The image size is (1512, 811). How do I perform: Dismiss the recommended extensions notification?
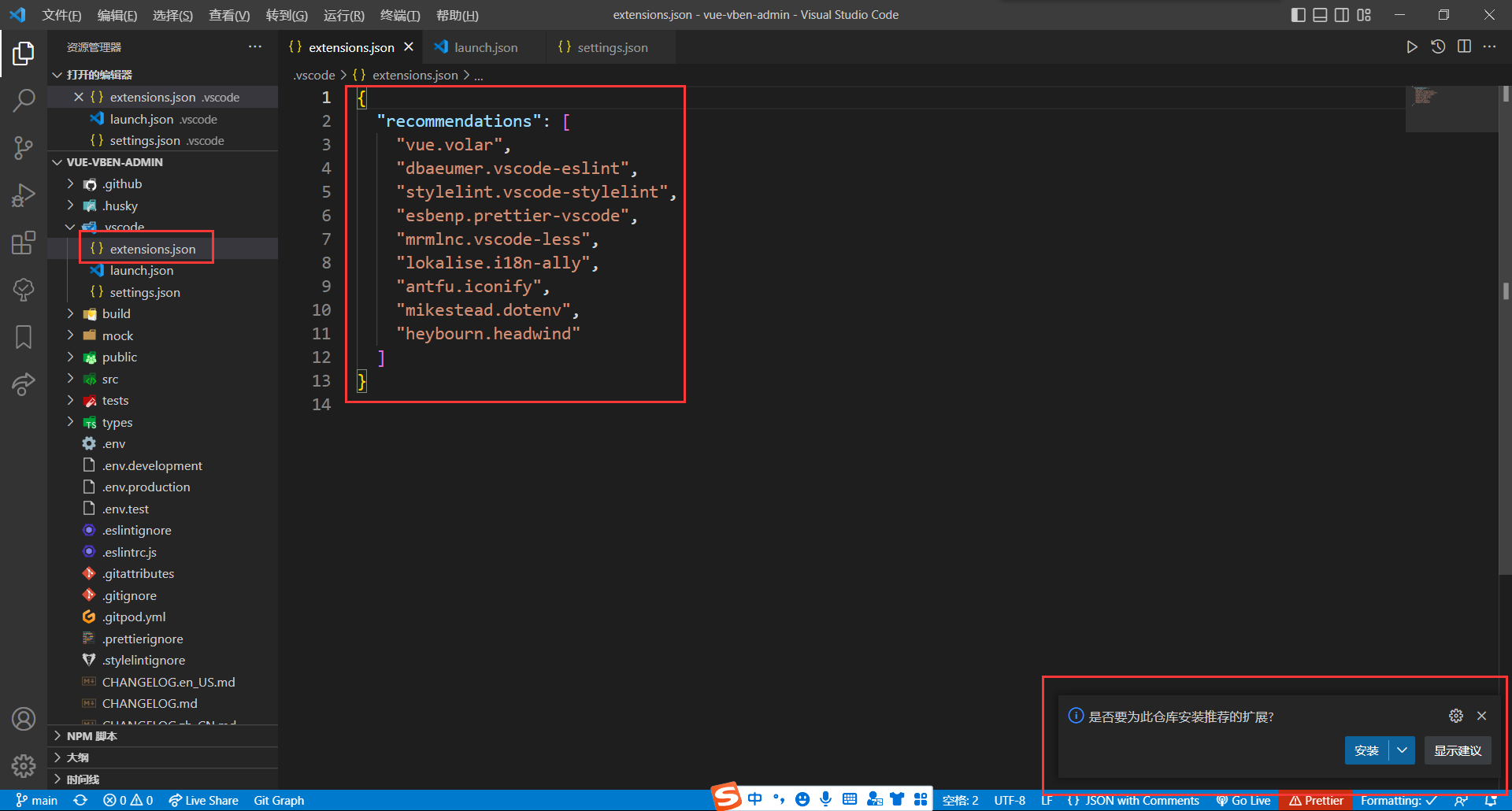(x=1481, y=716)
